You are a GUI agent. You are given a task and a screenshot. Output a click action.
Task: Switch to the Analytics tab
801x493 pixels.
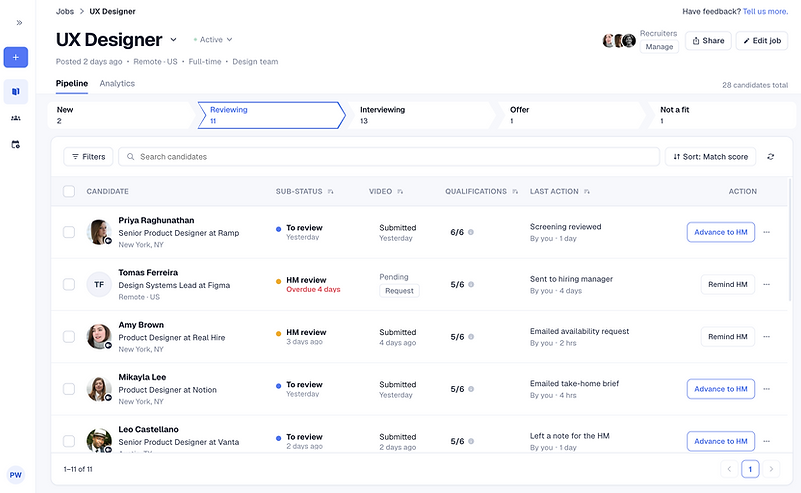click(117, 84)
